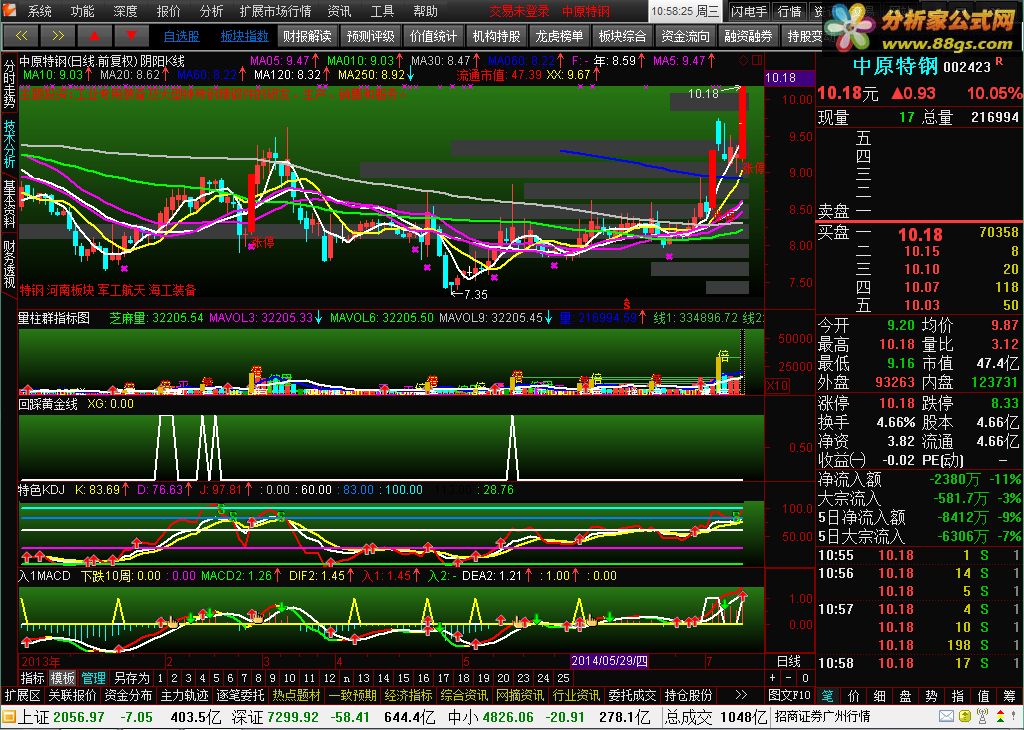
Task: Open the 持仓股份 bottom tab
Action: pos(688,695)
